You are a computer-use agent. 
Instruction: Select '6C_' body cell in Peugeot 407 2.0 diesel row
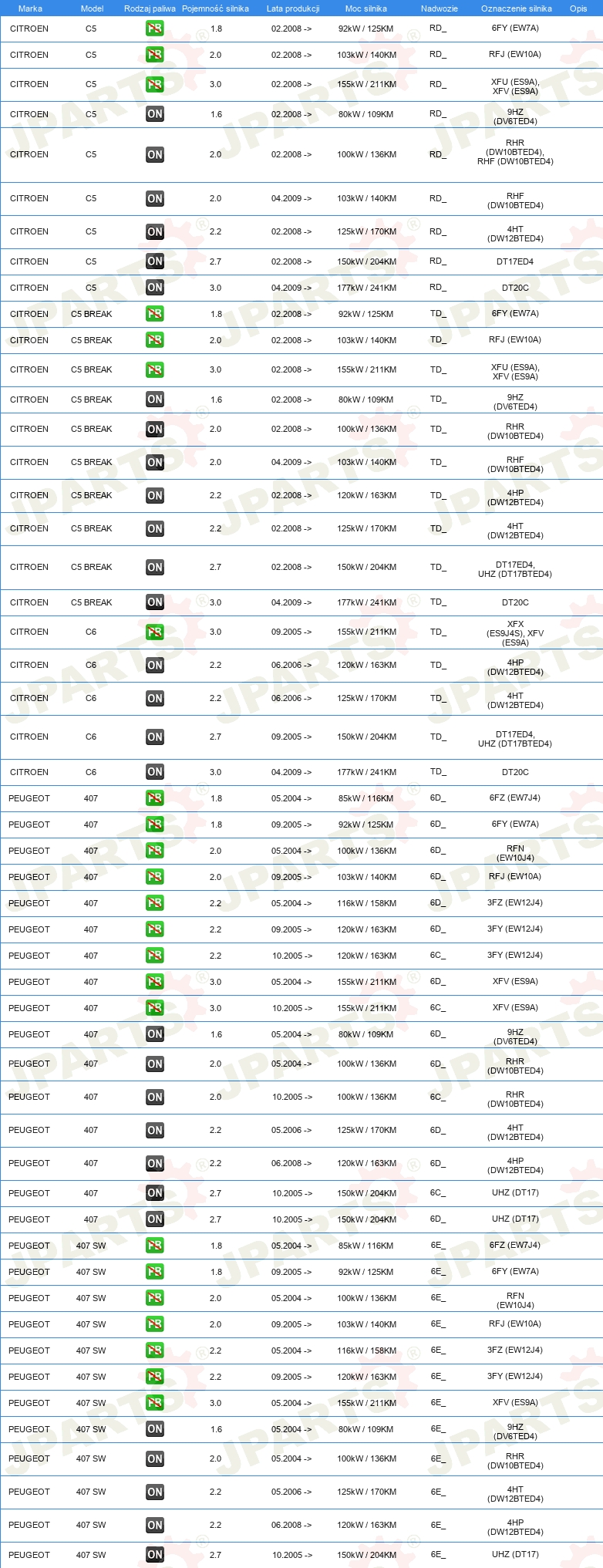437,1097
